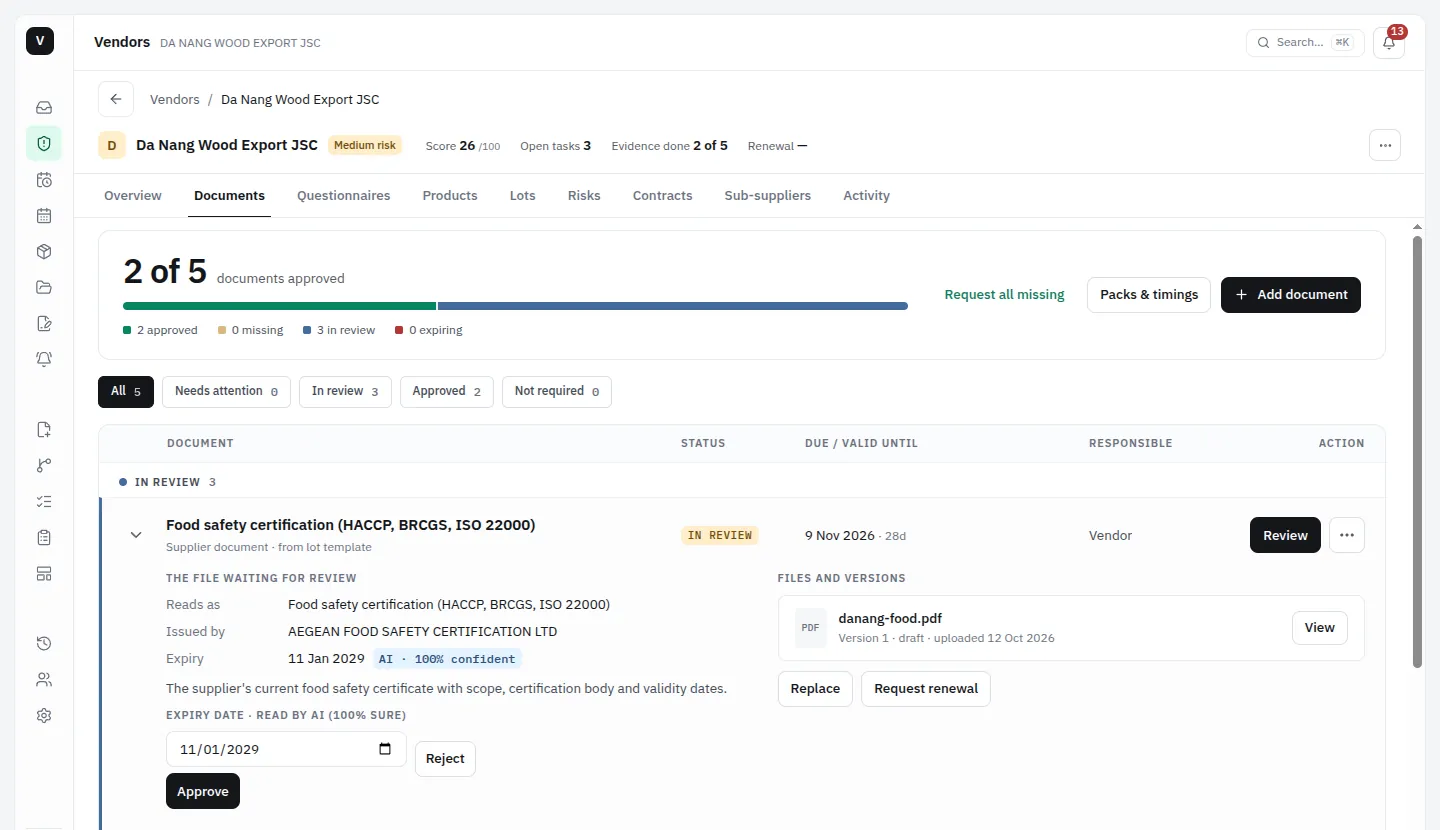Approve the food safety certificate
The width and height of the screenshot is (1440, 830).
(x=203, y=791)
